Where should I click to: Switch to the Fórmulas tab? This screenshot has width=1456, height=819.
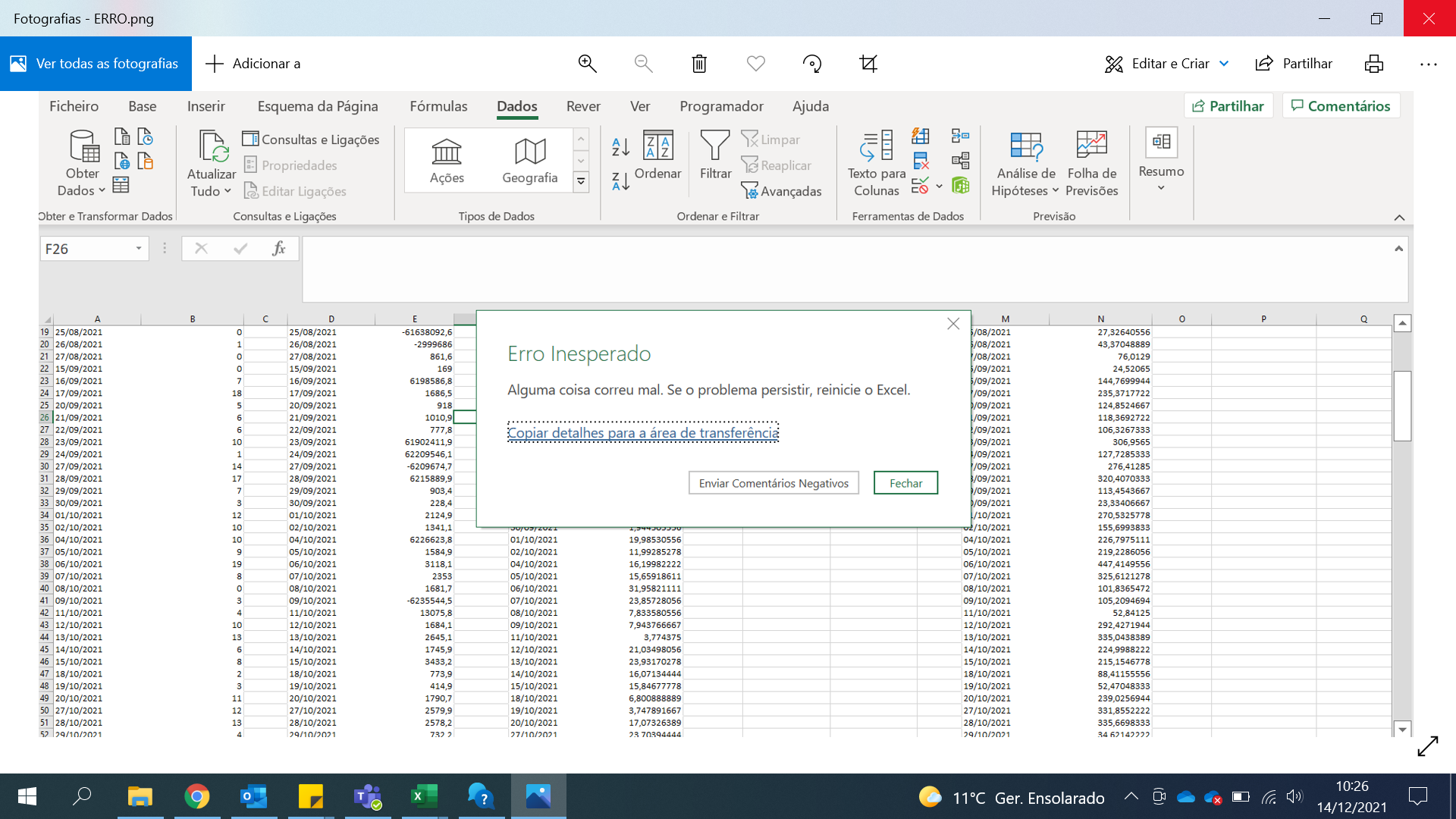(438, 106)
